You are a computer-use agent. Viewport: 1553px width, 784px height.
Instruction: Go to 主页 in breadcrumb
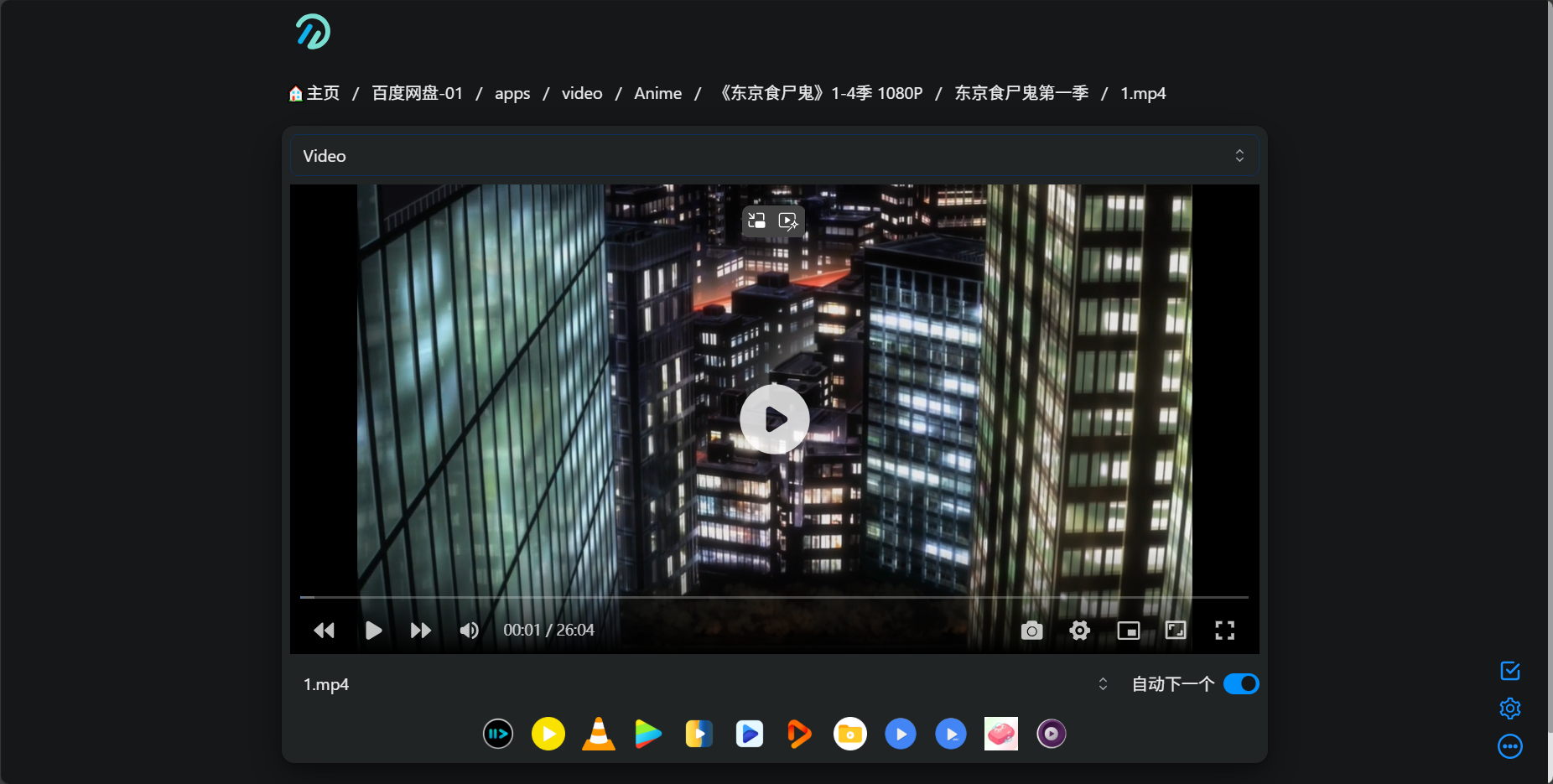315,93
